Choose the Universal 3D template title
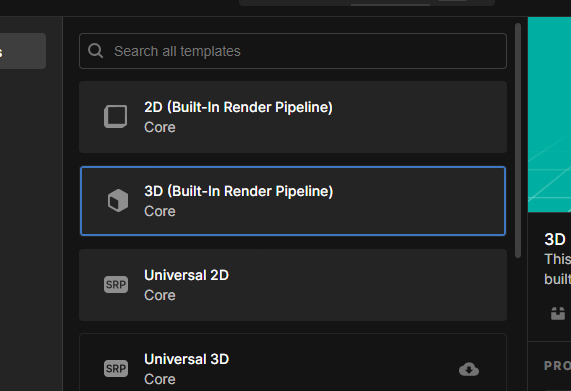Image resolution: width=571 pixels, height=391 pixels. pos(186,359)
